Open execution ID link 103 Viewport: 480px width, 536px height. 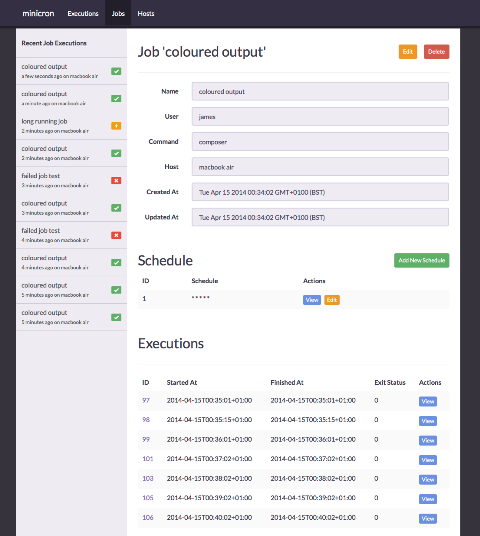click(148, 479)
